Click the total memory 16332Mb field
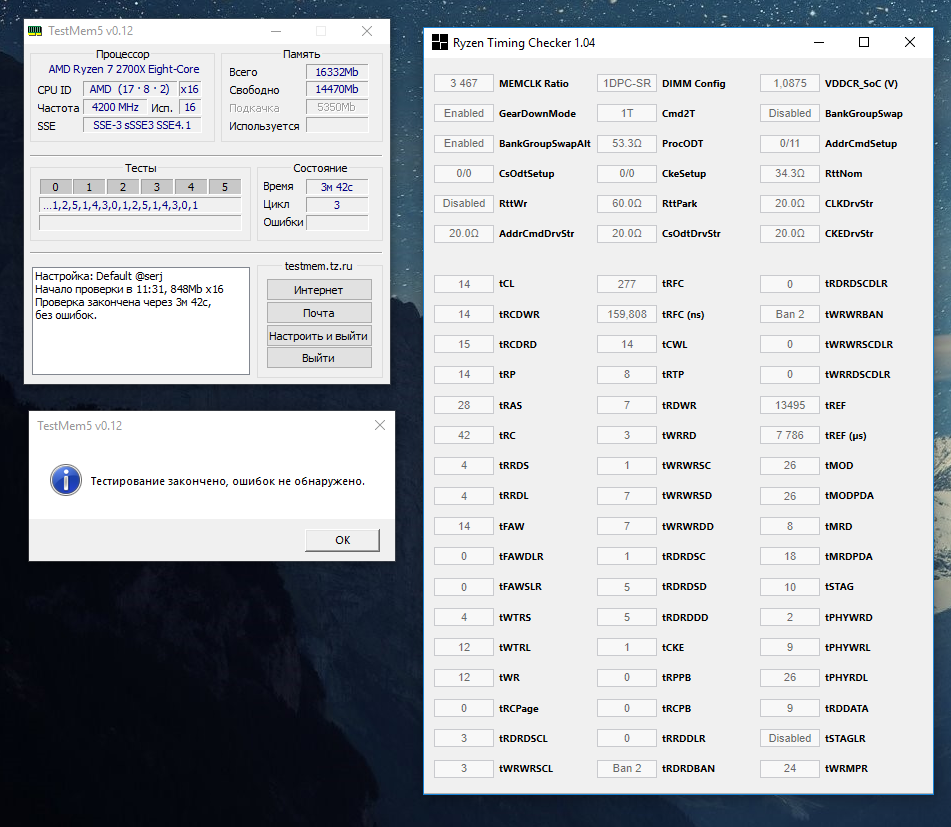Viewport: 951px width, 827px height. (x=337, y=72)
